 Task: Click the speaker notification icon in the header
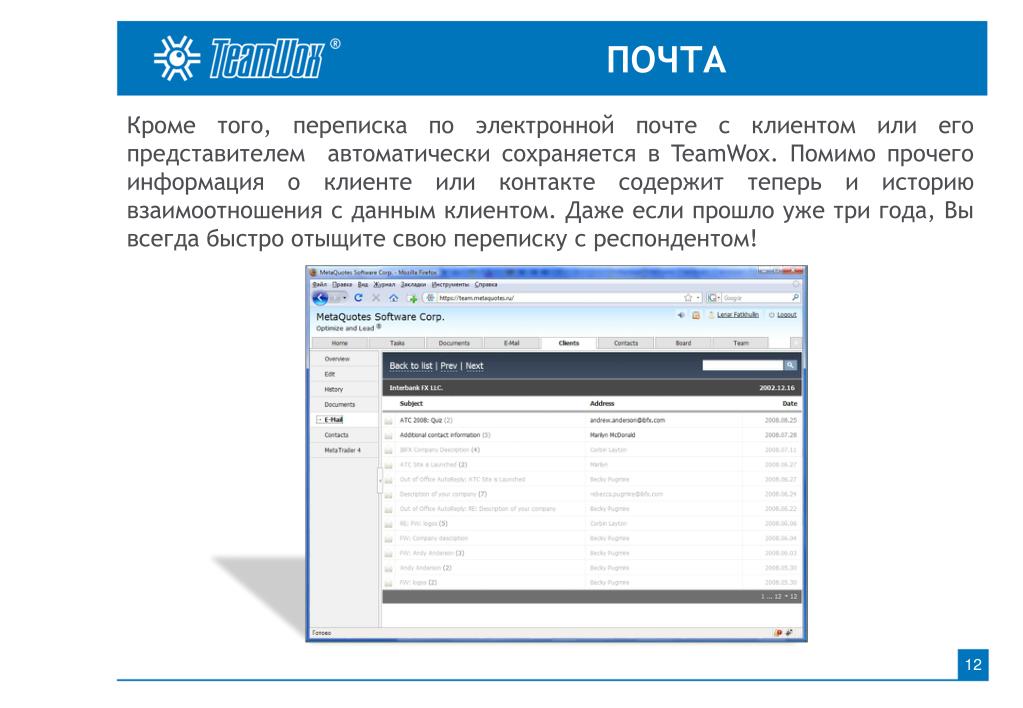[680, 315]
